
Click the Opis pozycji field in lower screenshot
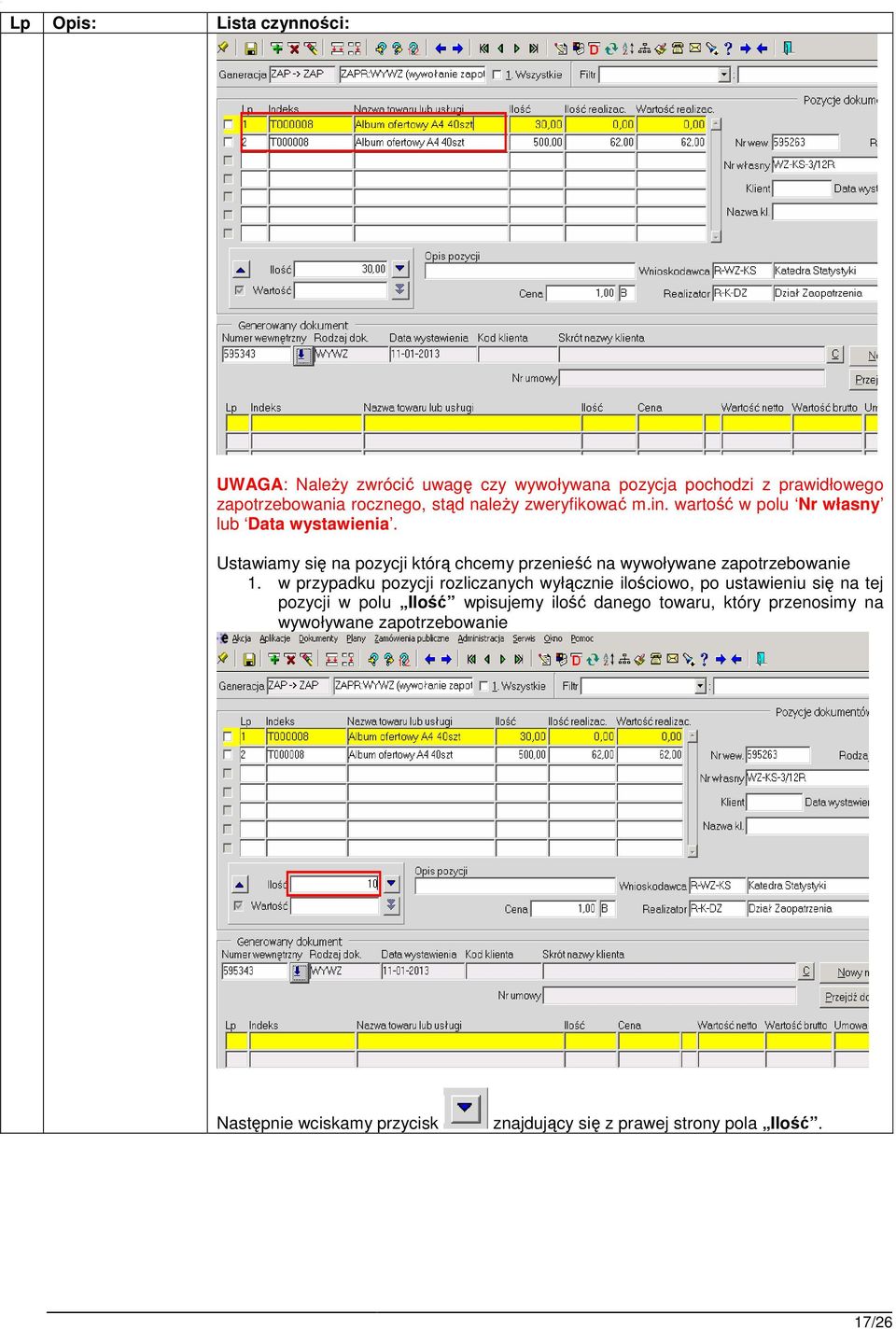click(513, 886)
